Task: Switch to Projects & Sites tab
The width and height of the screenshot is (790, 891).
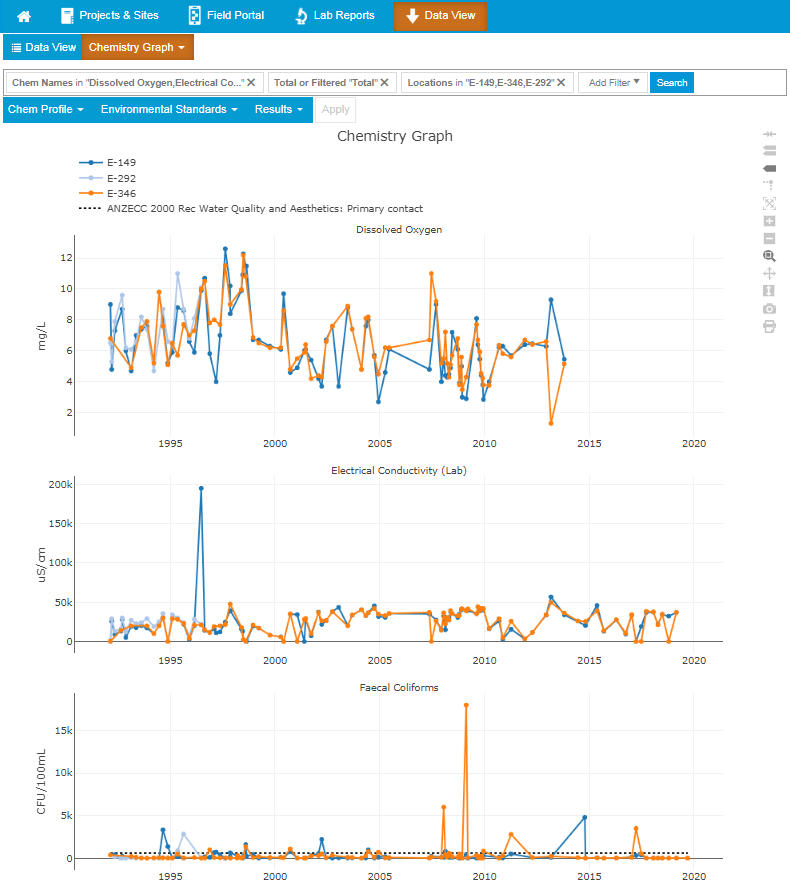Action: 109,16
